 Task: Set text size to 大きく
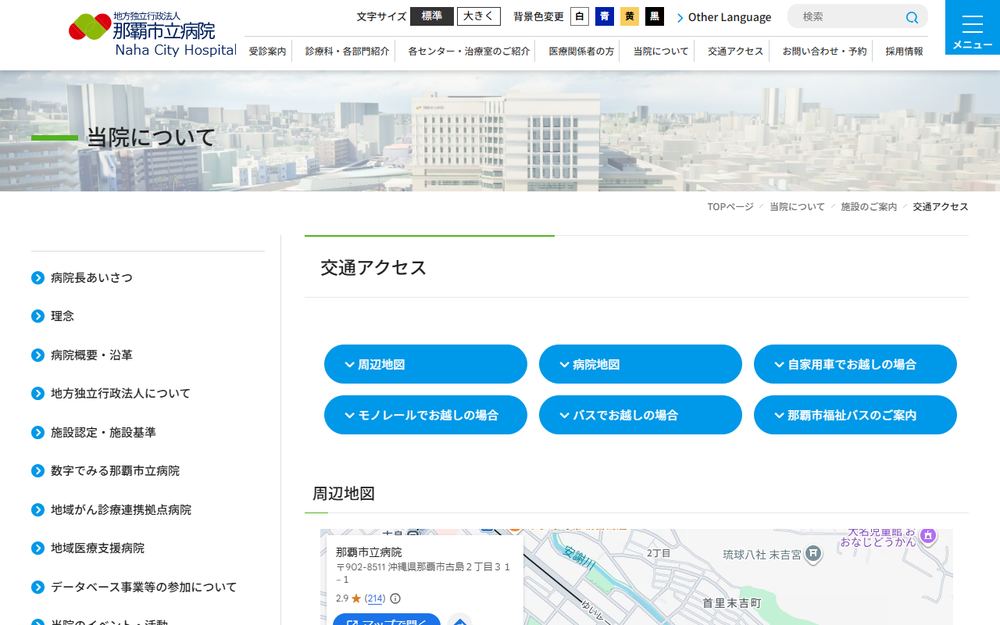tap(478, 17)
